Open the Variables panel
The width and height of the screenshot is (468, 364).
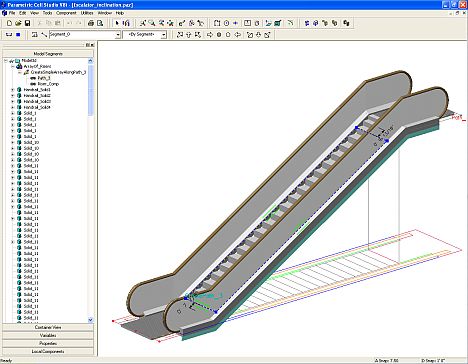[x=48, y=335]
